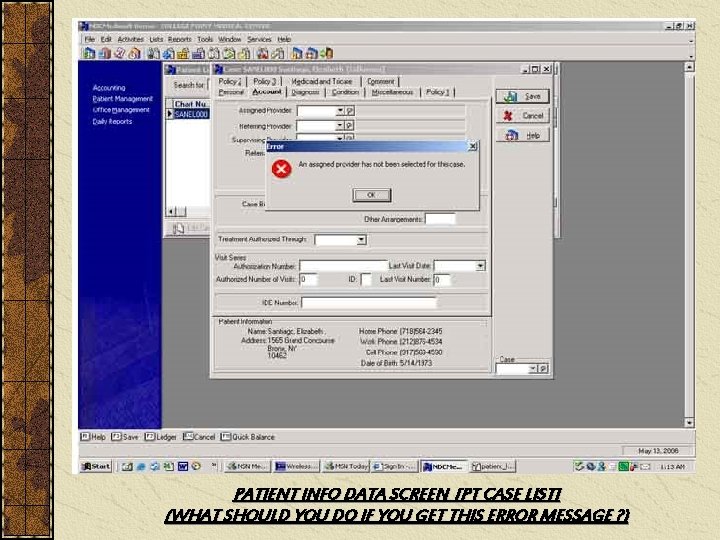The width and height of the screenshot is (720, 540).
Task: Expand the Treatment Authorized Through dropdown
Action: 361,240
